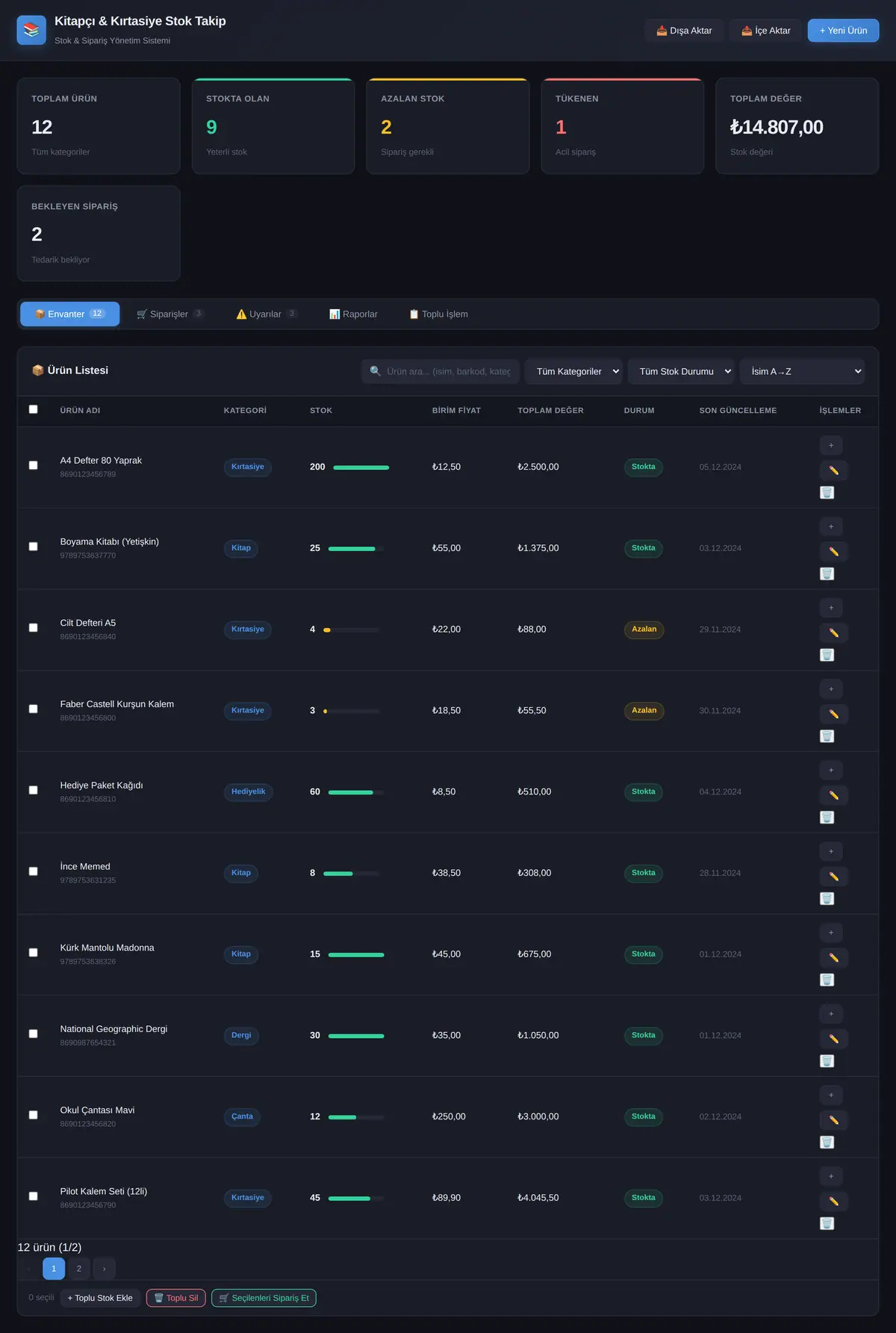The image size is (896, 1333).
Task: Open the İsim A→Z sort dropdown
Action: pos(802,371)
